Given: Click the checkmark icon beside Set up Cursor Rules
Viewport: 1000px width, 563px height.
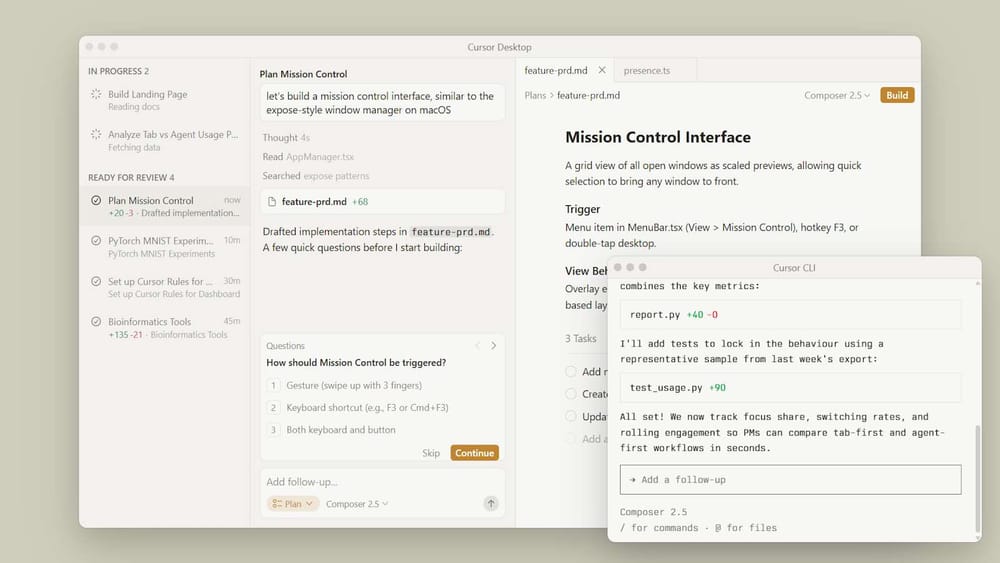Looking at the screenshot, I should tap(96, 281).
